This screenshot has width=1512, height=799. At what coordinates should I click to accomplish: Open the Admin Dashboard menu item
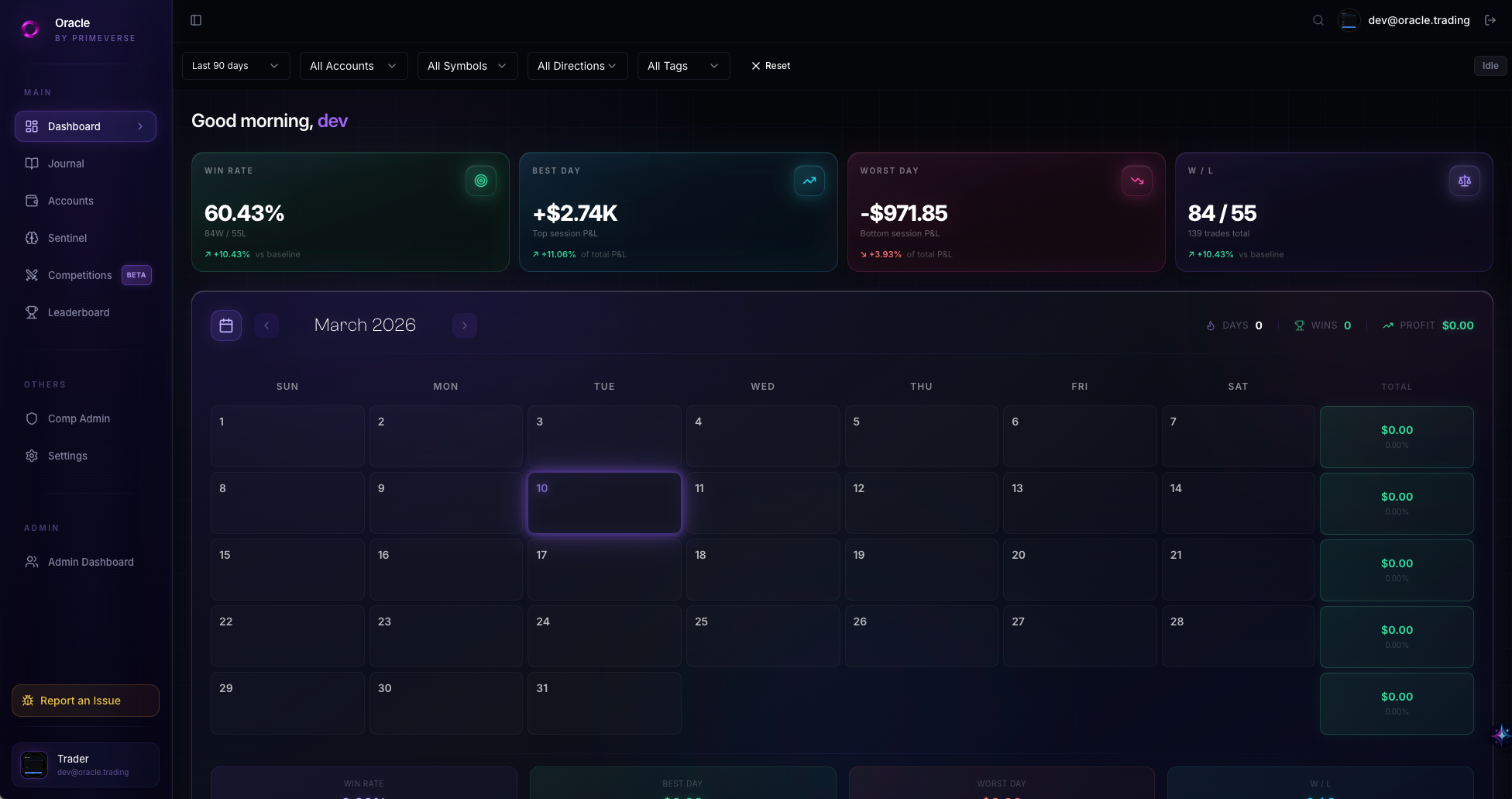(x=90, y=562)
